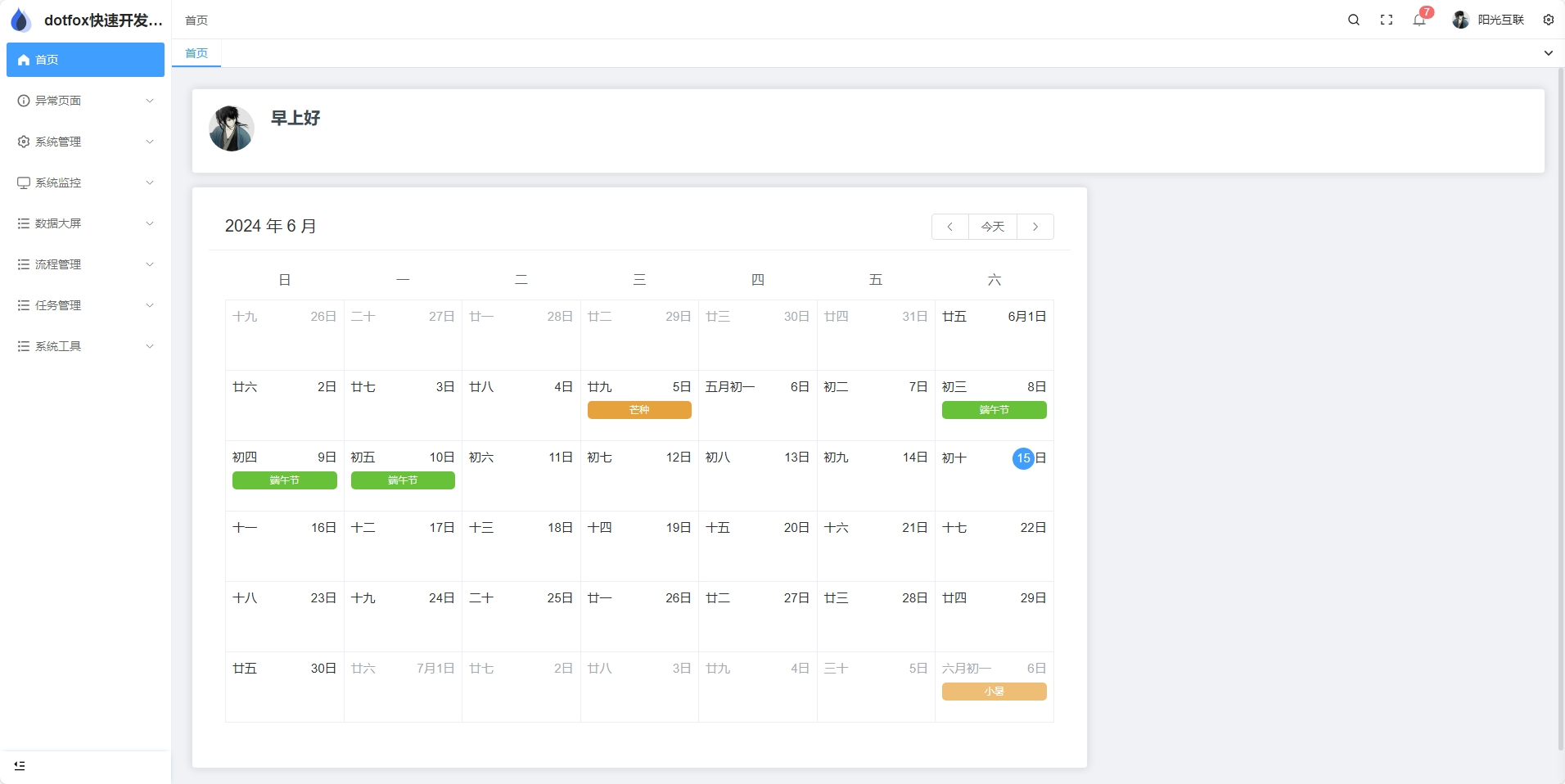This screenshot has height=784, width=1565.
Task: Click the 今天 button
Action: [992, 227]
